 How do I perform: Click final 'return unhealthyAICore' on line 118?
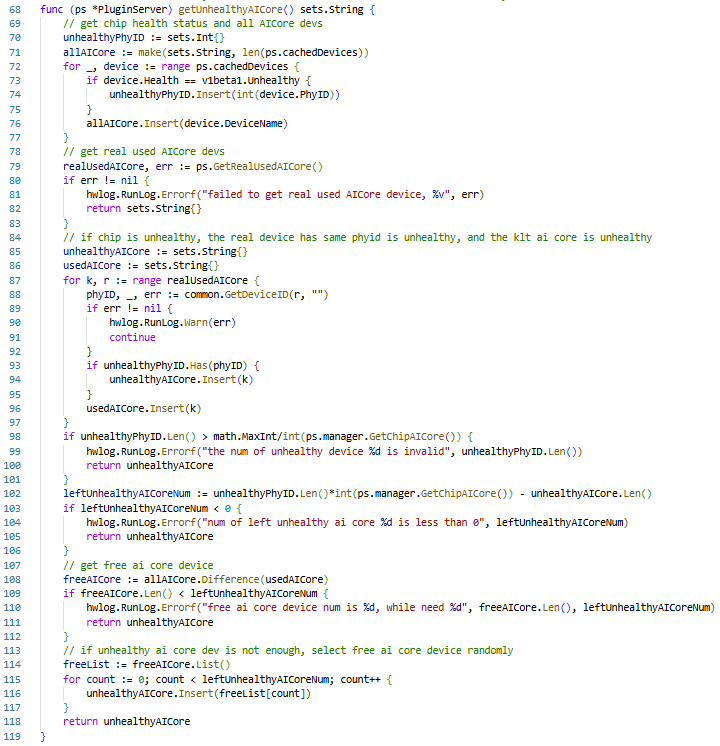click(127, 722)
